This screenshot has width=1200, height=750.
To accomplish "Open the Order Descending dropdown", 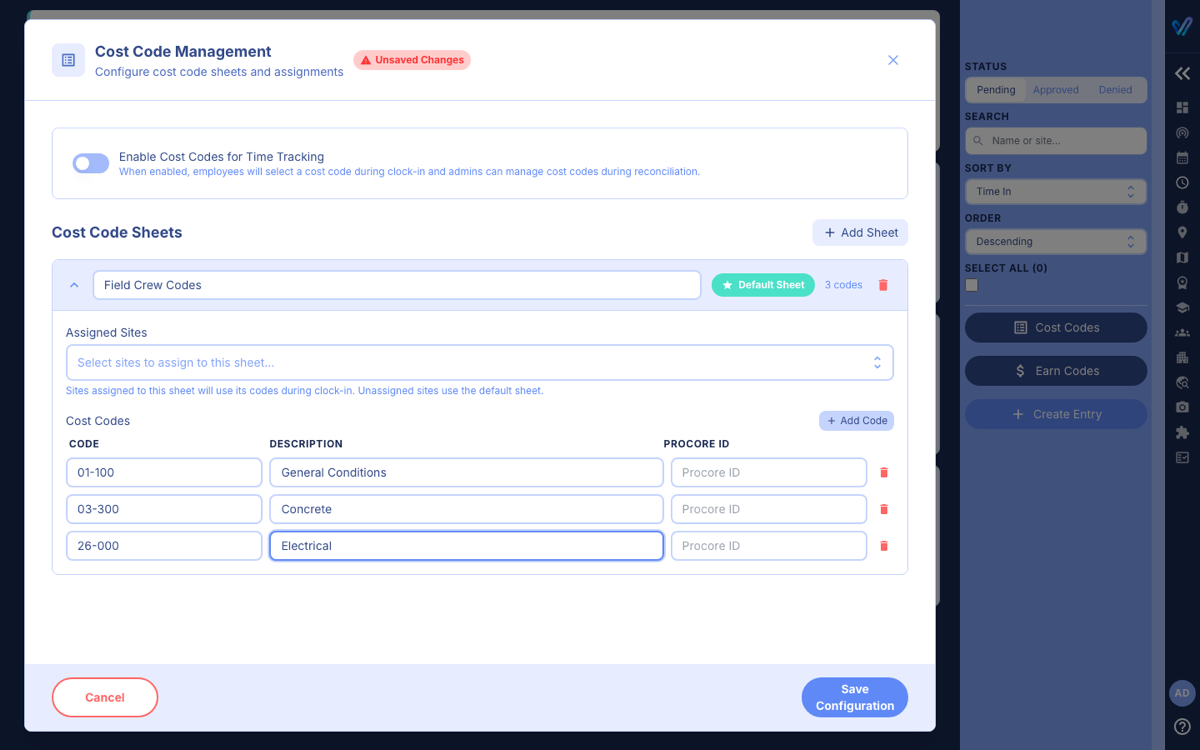I will click(x=1056, y=241).
